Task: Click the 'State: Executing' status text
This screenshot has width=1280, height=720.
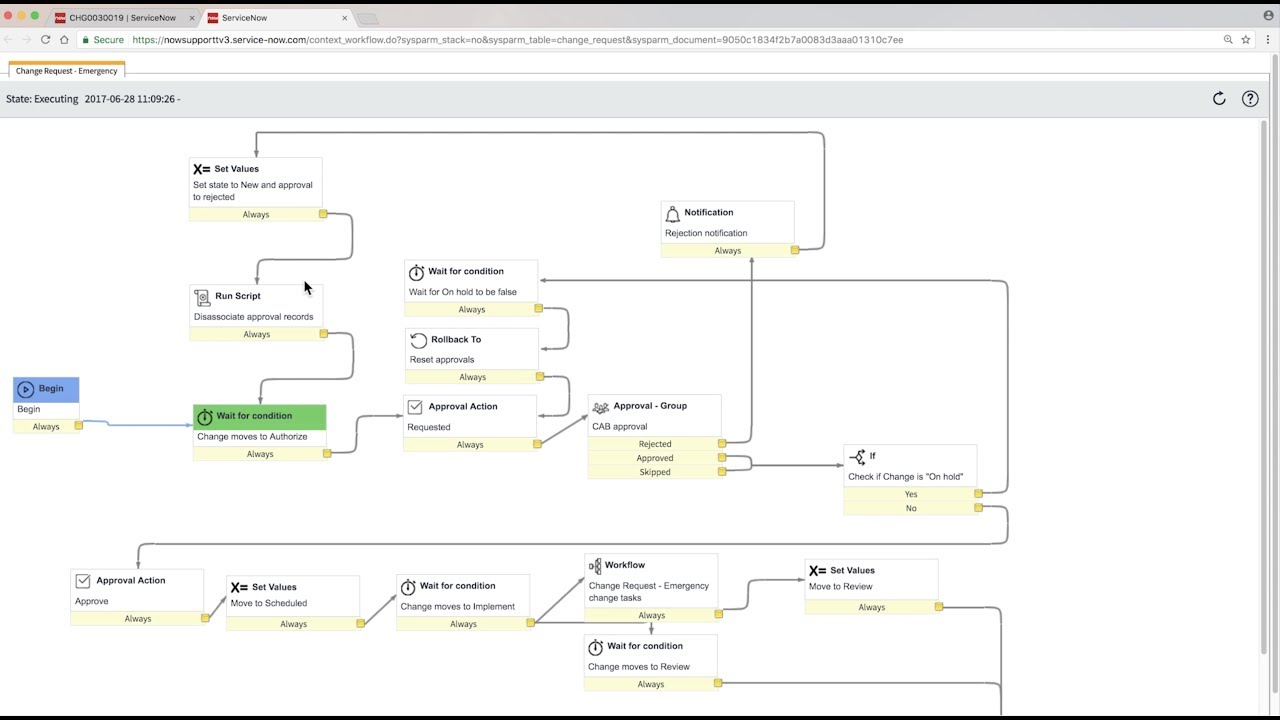Action: [x=42, y=99]
